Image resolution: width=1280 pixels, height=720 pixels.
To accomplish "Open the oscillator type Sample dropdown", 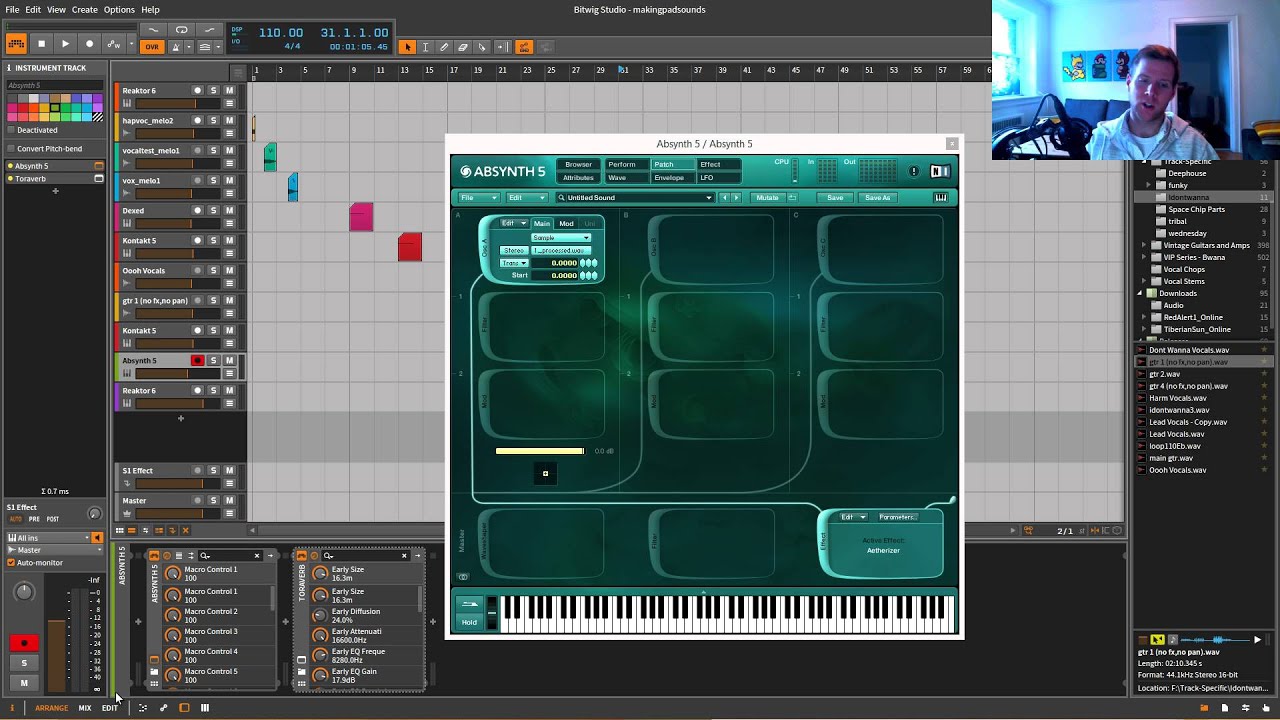I will click(x=561, y=237).
